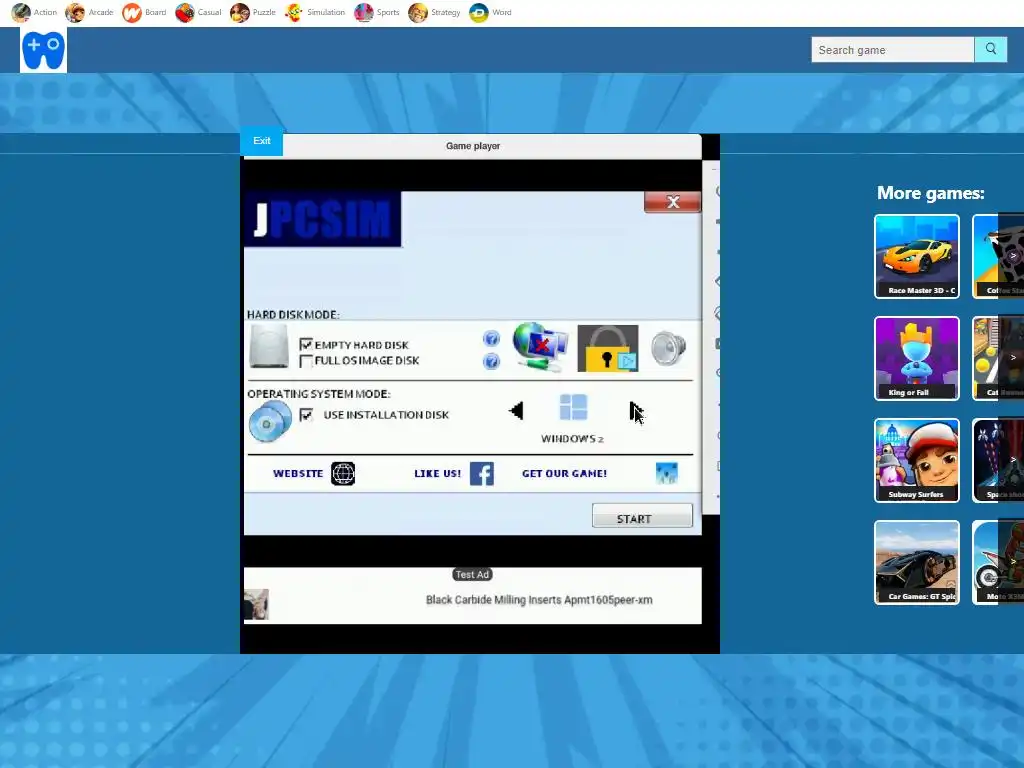Image resolution: width=1024 pixels, height=768 pixels.
Task: Click next arrow on first games row
Action: [x=1013, y=256]
